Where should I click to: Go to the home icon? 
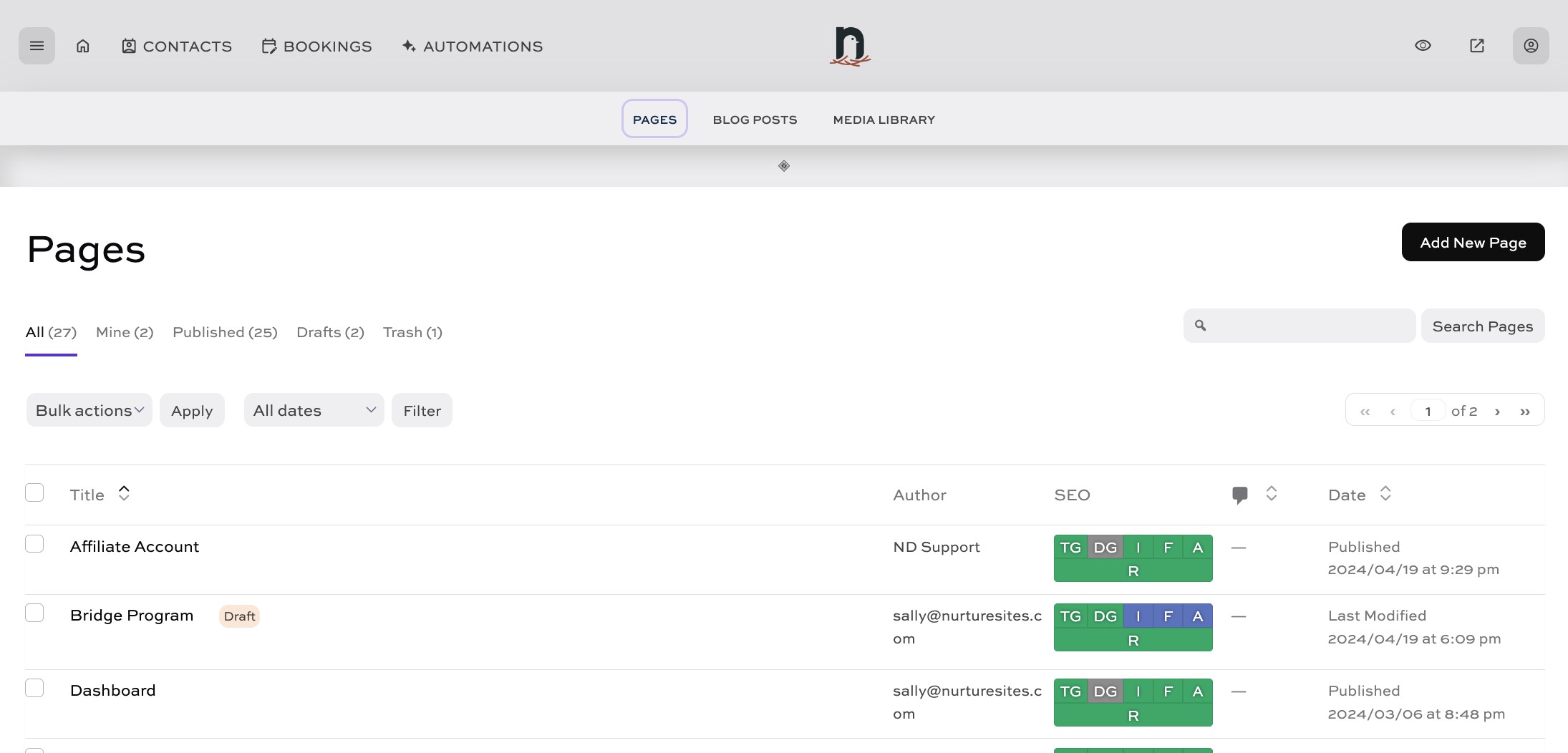click(x=83, y=46)
